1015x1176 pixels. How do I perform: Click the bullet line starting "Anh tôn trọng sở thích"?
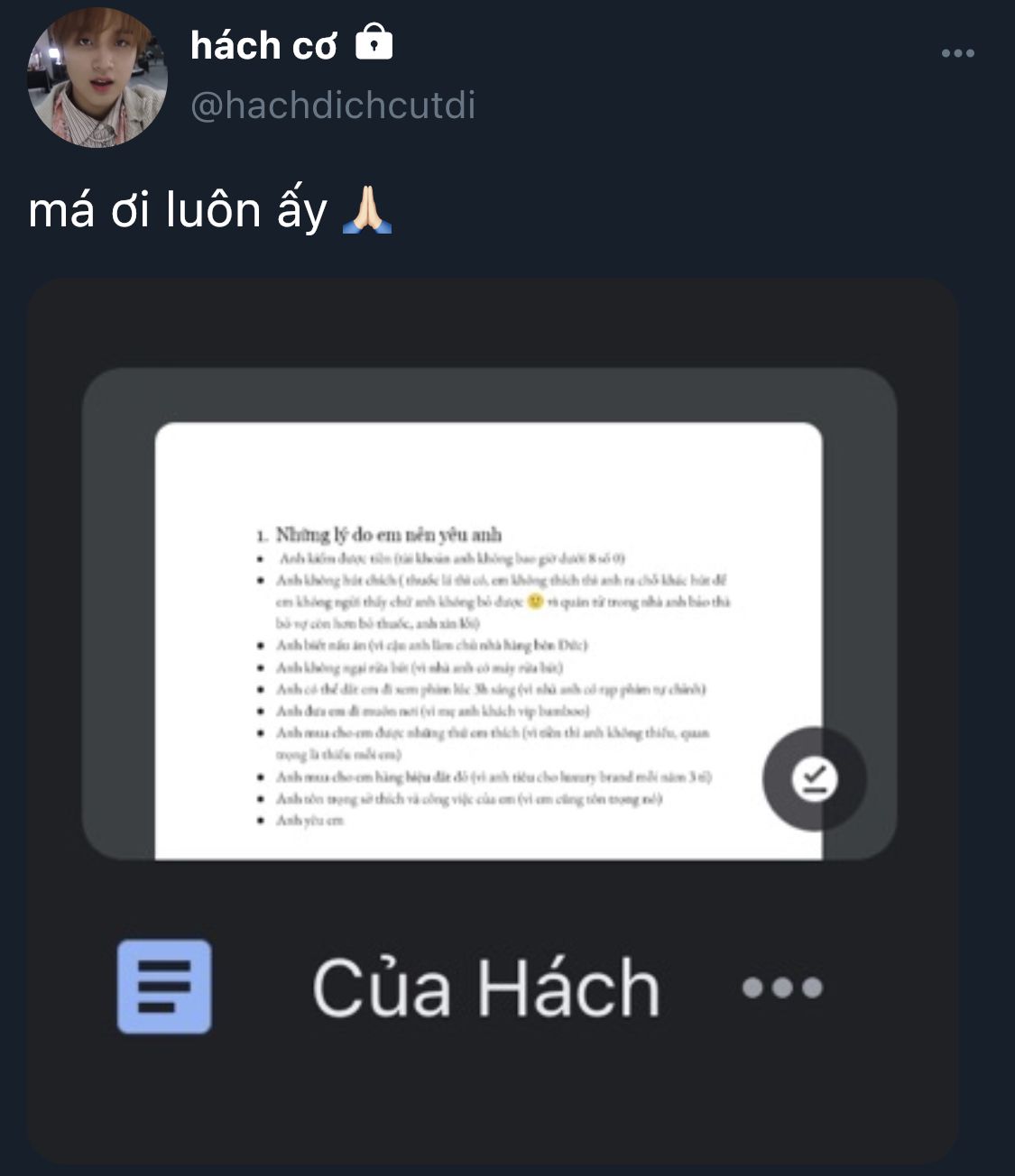click(x=468, y=799)
